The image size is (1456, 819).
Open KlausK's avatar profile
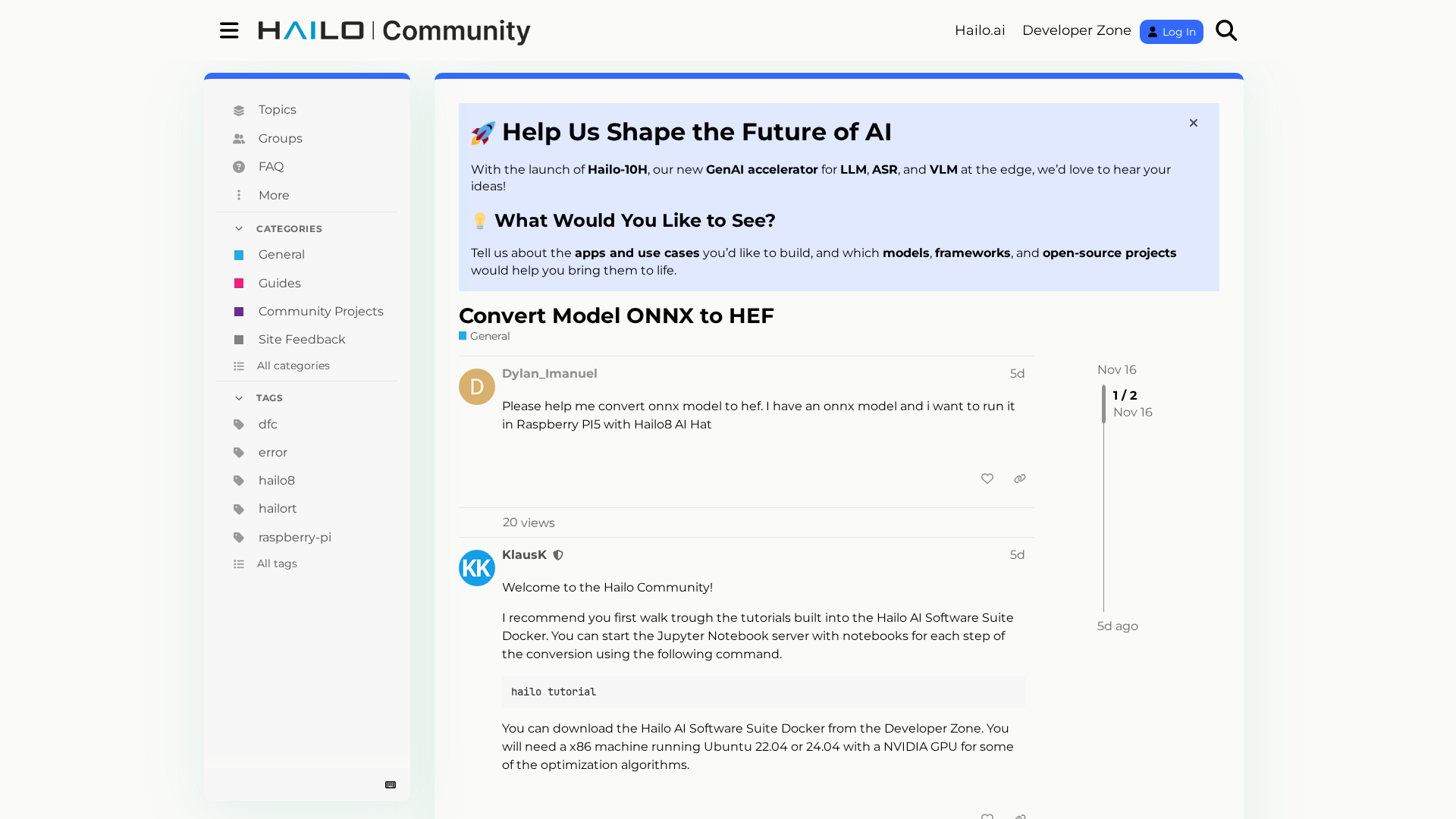(x=476, y=568)
